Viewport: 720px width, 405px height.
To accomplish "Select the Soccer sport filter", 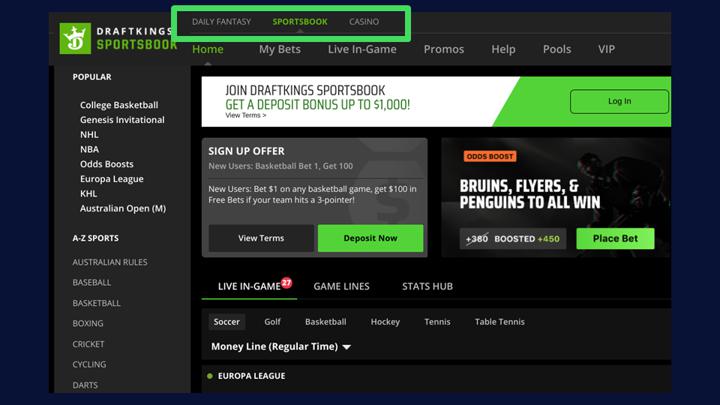I will pos(227,322).
